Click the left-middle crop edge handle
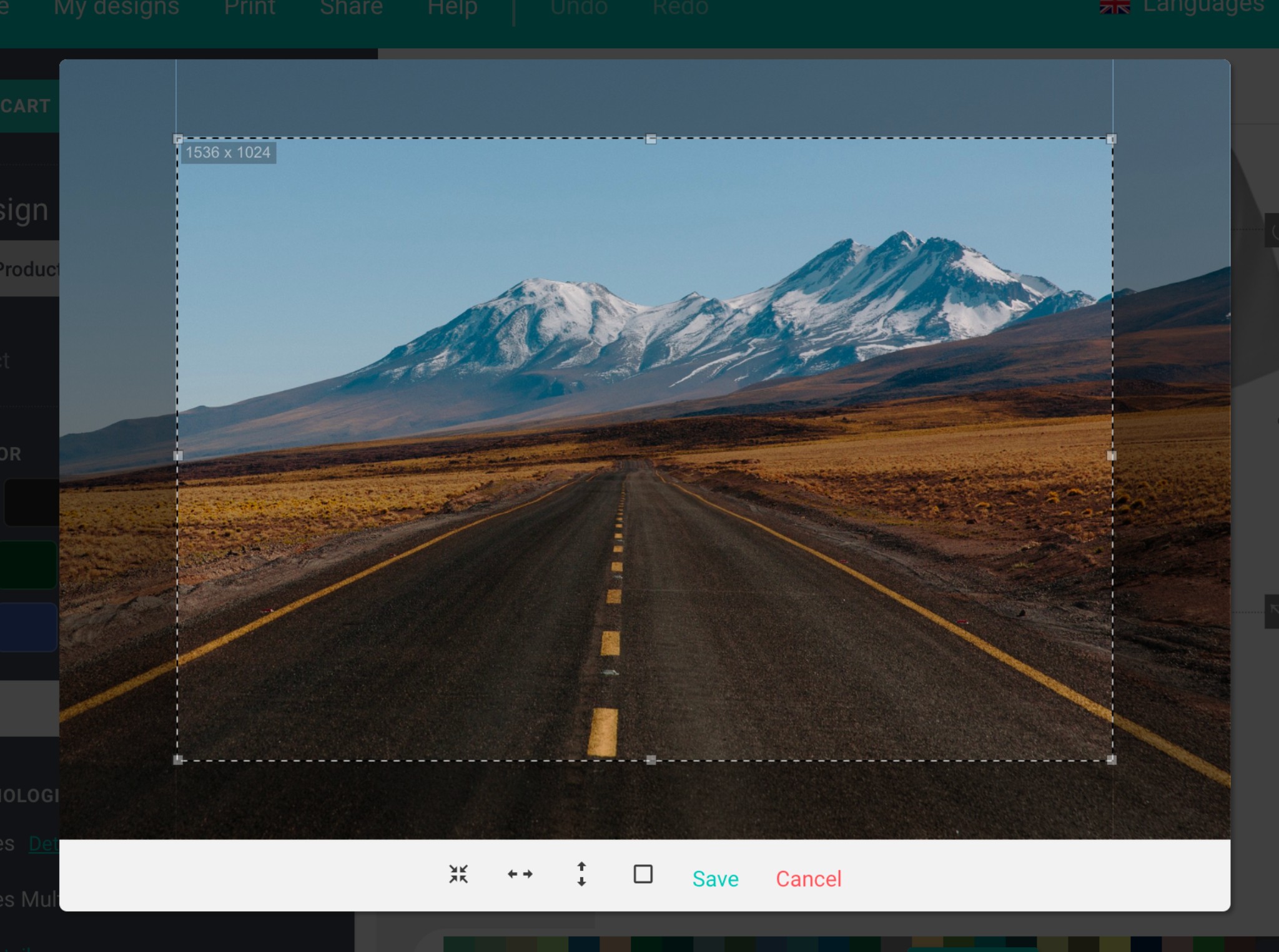1279x952 pixels. point(178,456)
